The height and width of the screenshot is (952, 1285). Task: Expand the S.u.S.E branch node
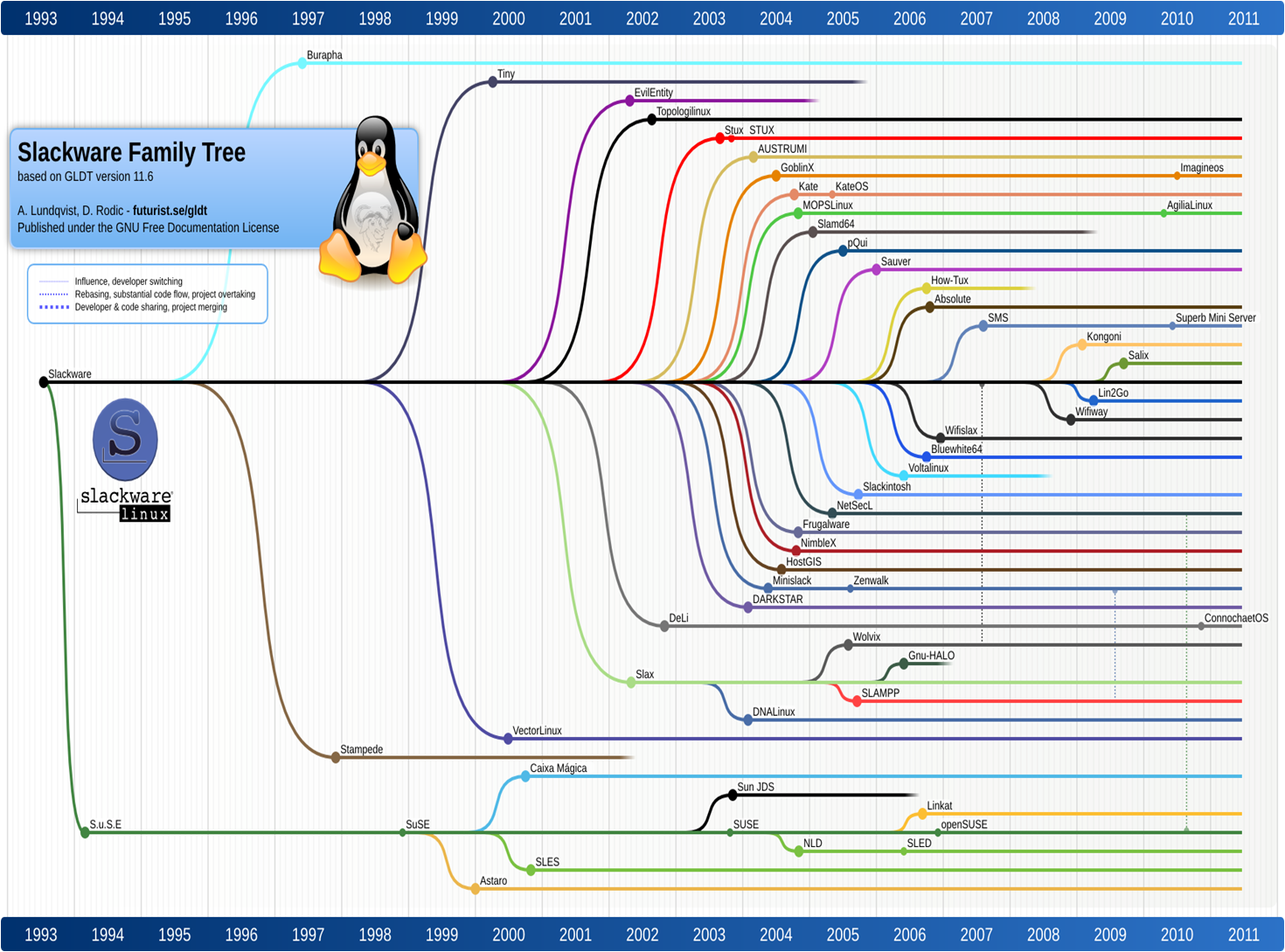[x=85, y=832]
